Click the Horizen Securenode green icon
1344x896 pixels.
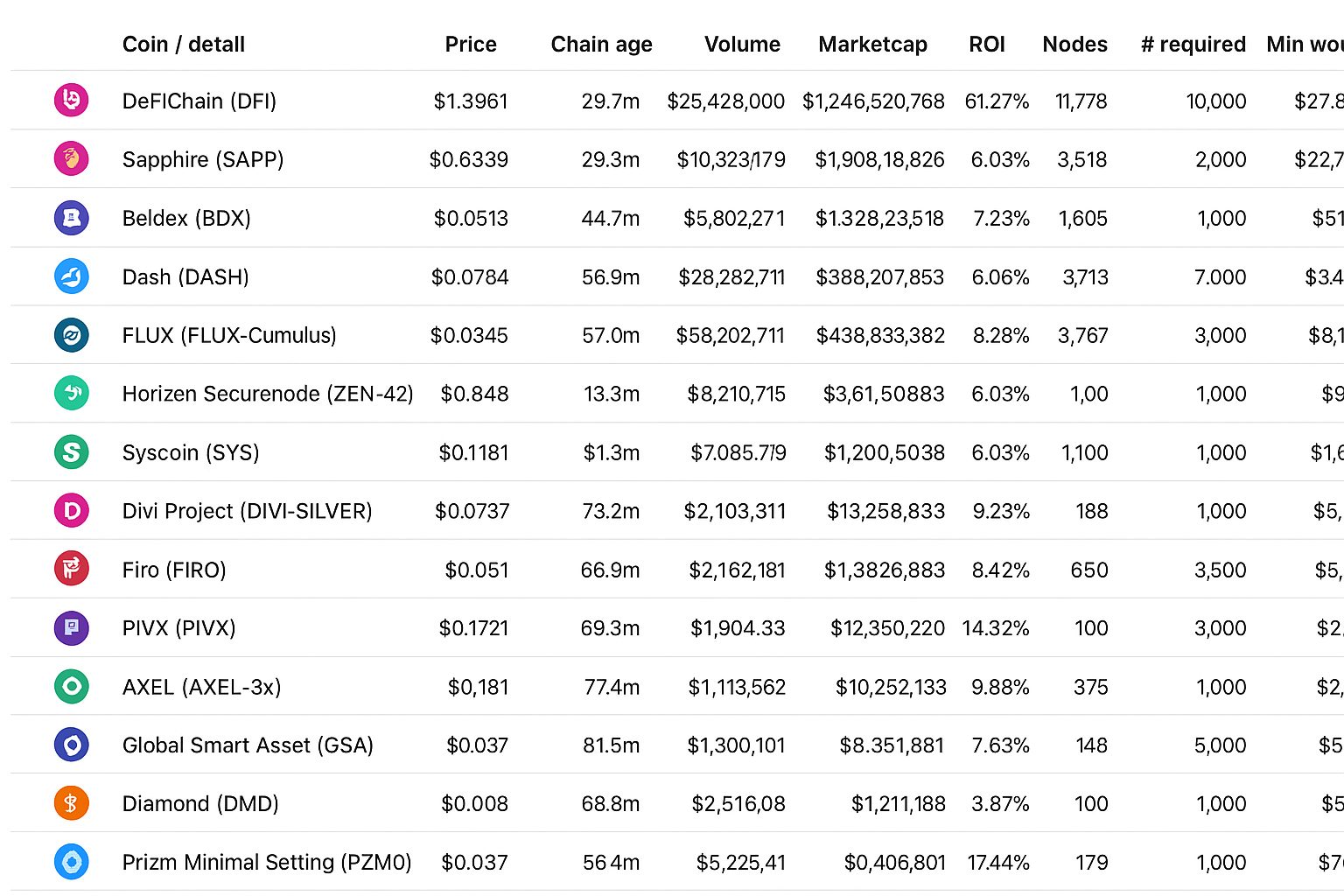coord(72,394)
